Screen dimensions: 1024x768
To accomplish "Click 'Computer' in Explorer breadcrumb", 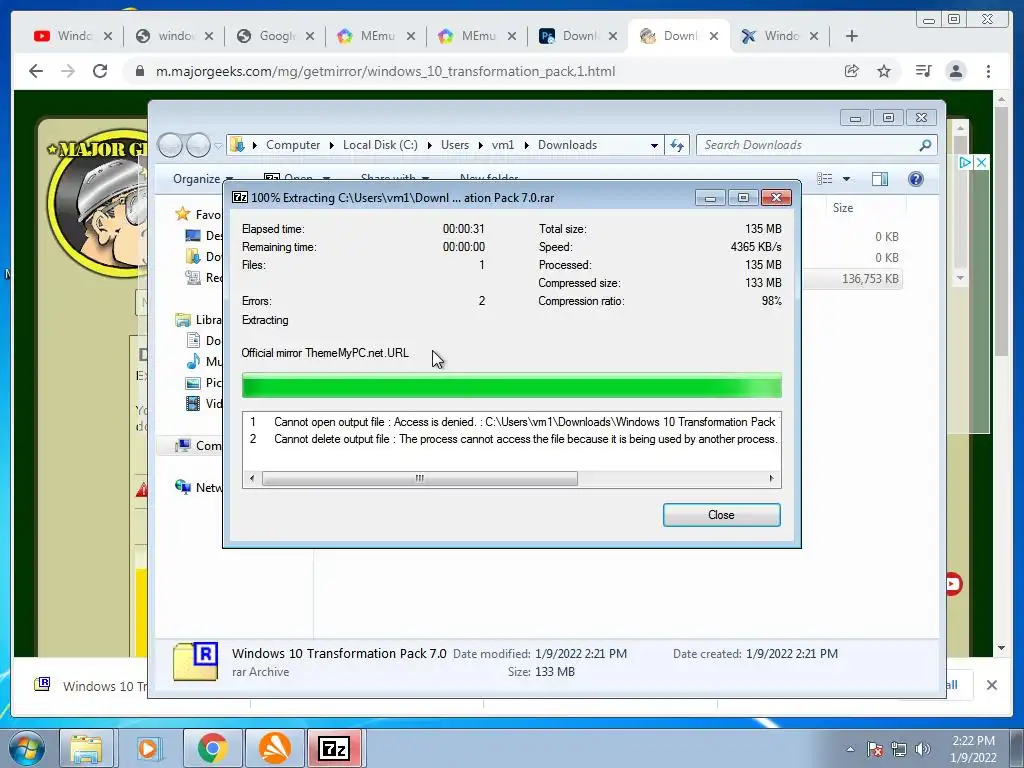I will (293, 145).
